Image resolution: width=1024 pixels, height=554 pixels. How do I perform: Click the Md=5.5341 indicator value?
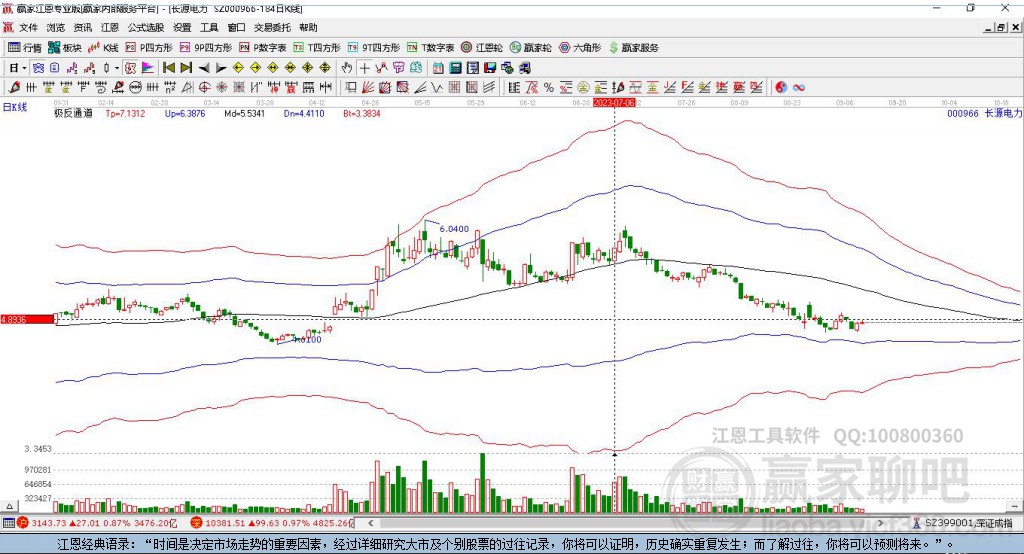point(244,113)
